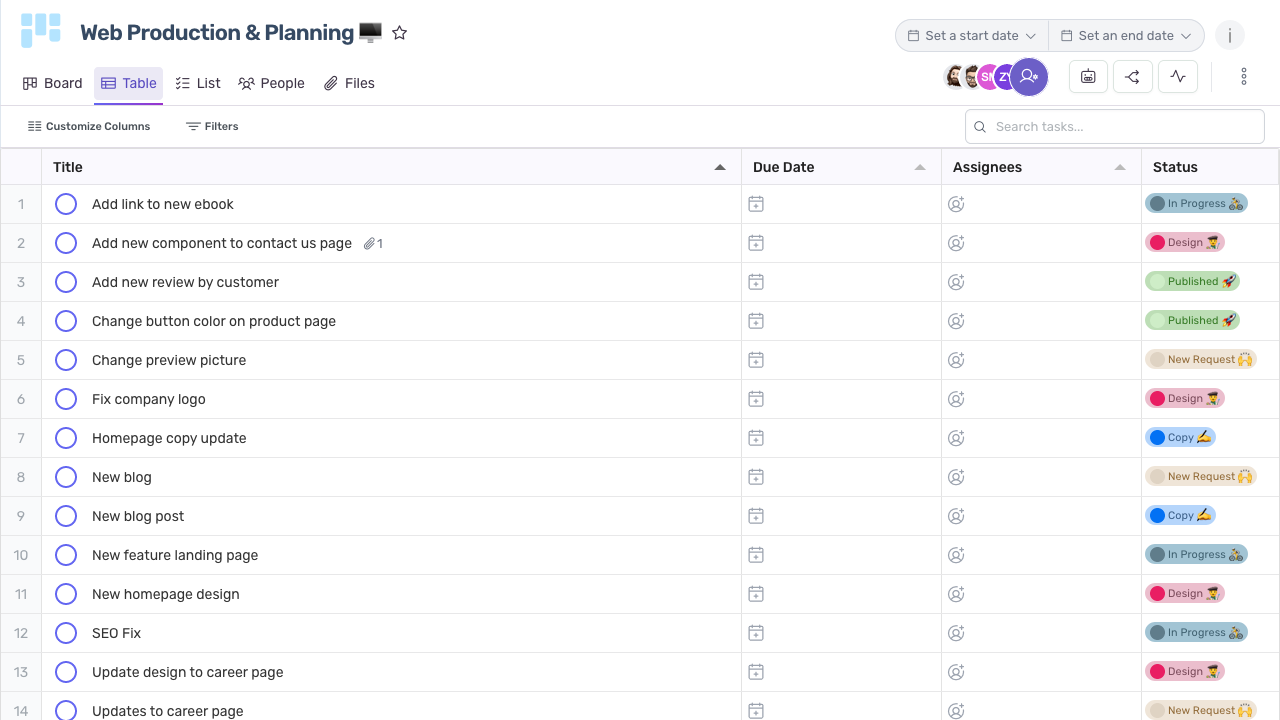Set due date for New feature landing page
Viewport: 1280px width, 720px height.
pyautogui.click(x=756, y=555)
